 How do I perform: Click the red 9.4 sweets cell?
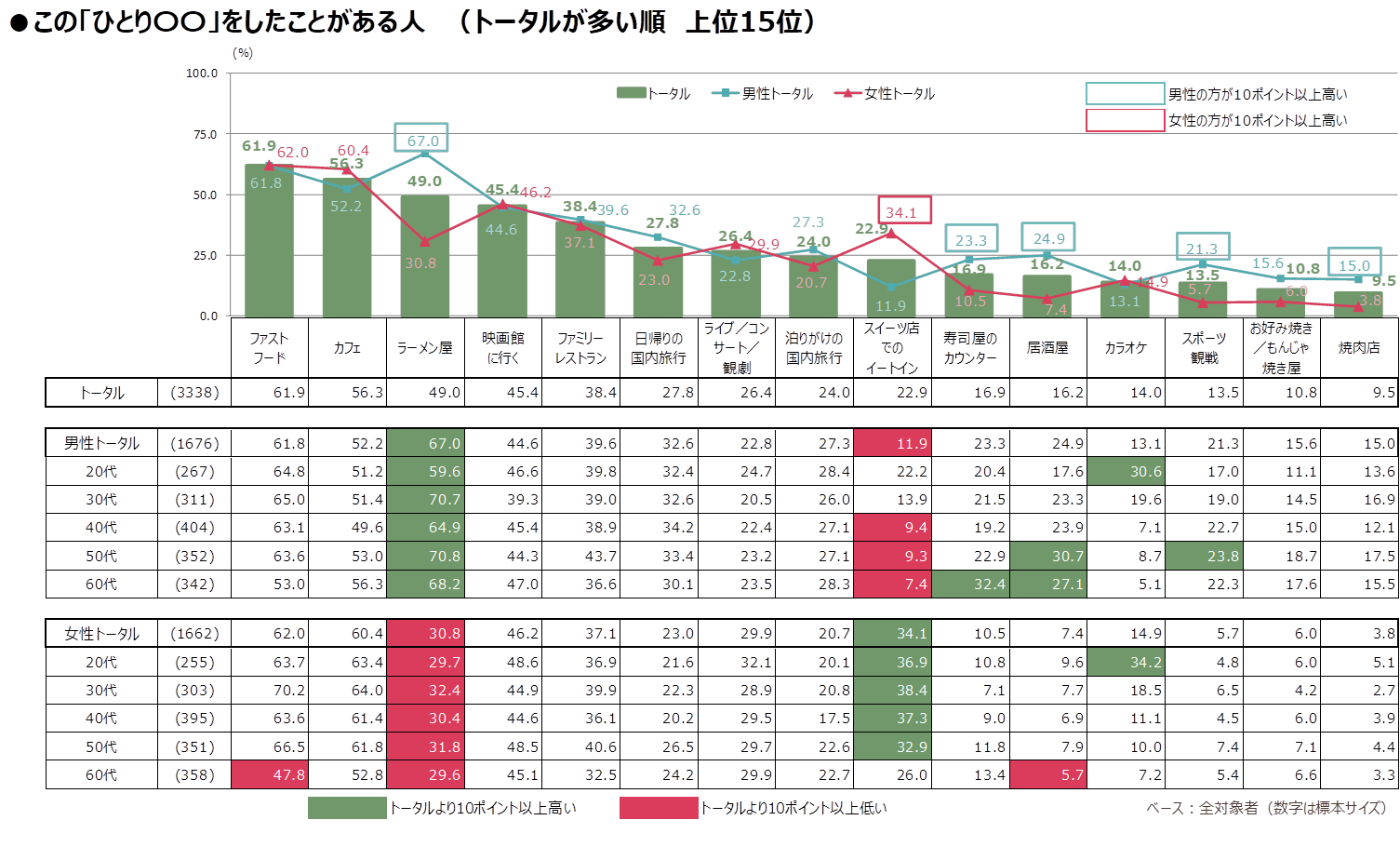point(892,528)
